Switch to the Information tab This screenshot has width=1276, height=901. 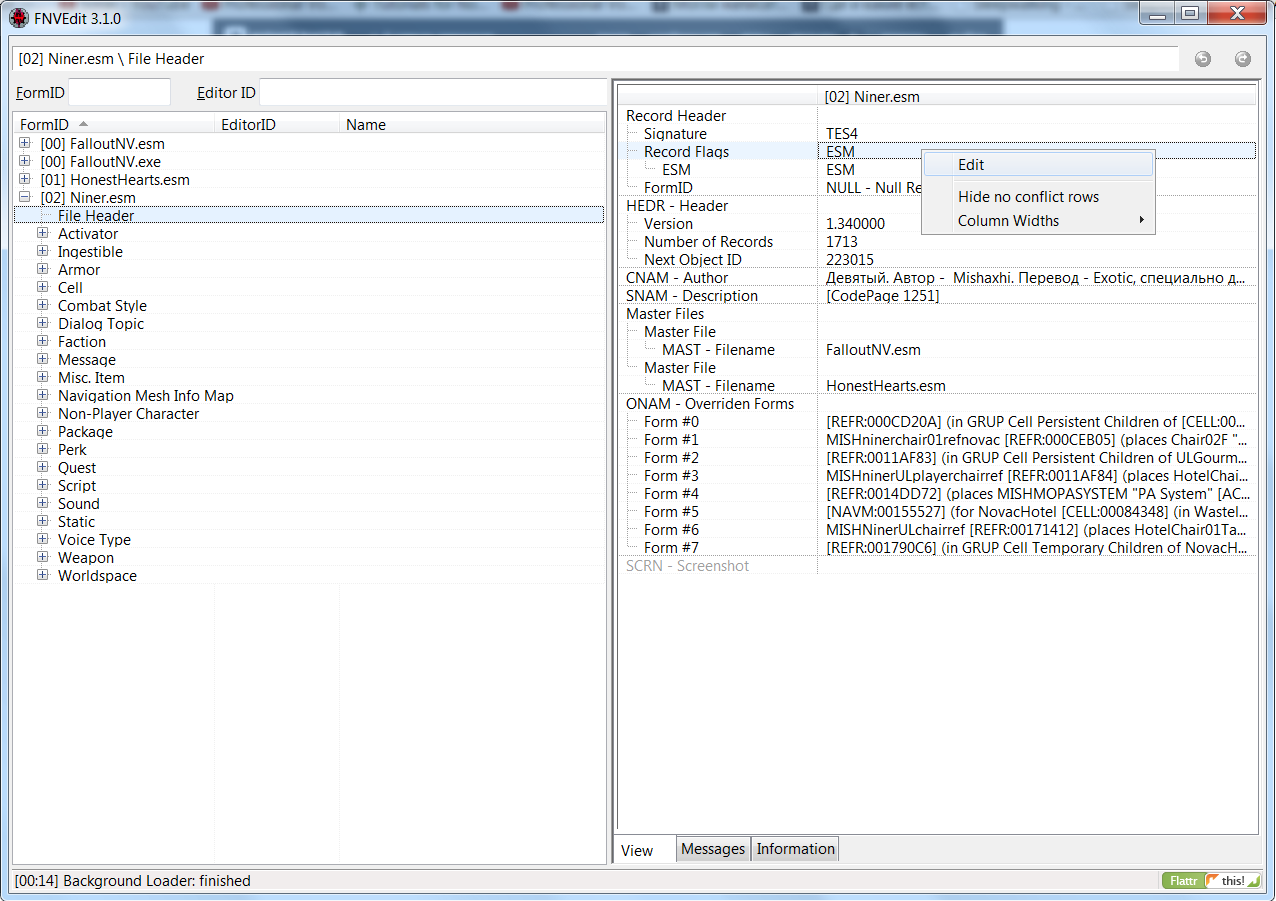795,849
